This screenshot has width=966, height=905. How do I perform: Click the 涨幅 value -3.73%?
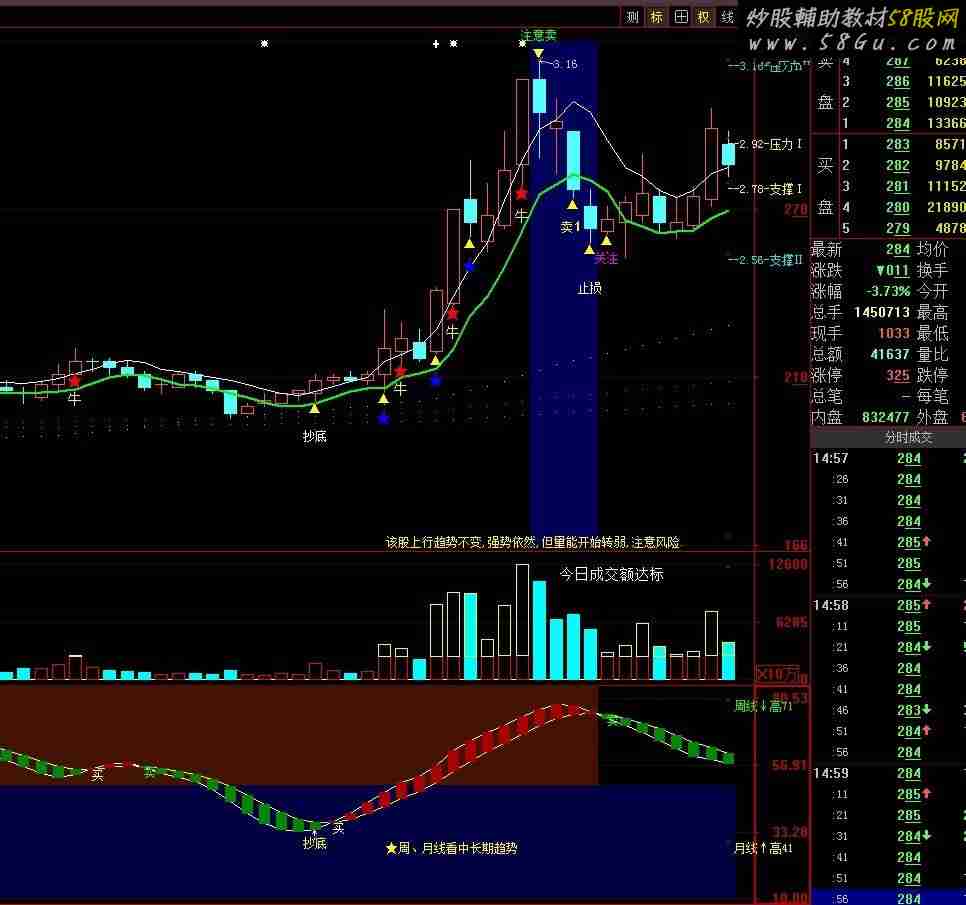click(x=887, y=291)
